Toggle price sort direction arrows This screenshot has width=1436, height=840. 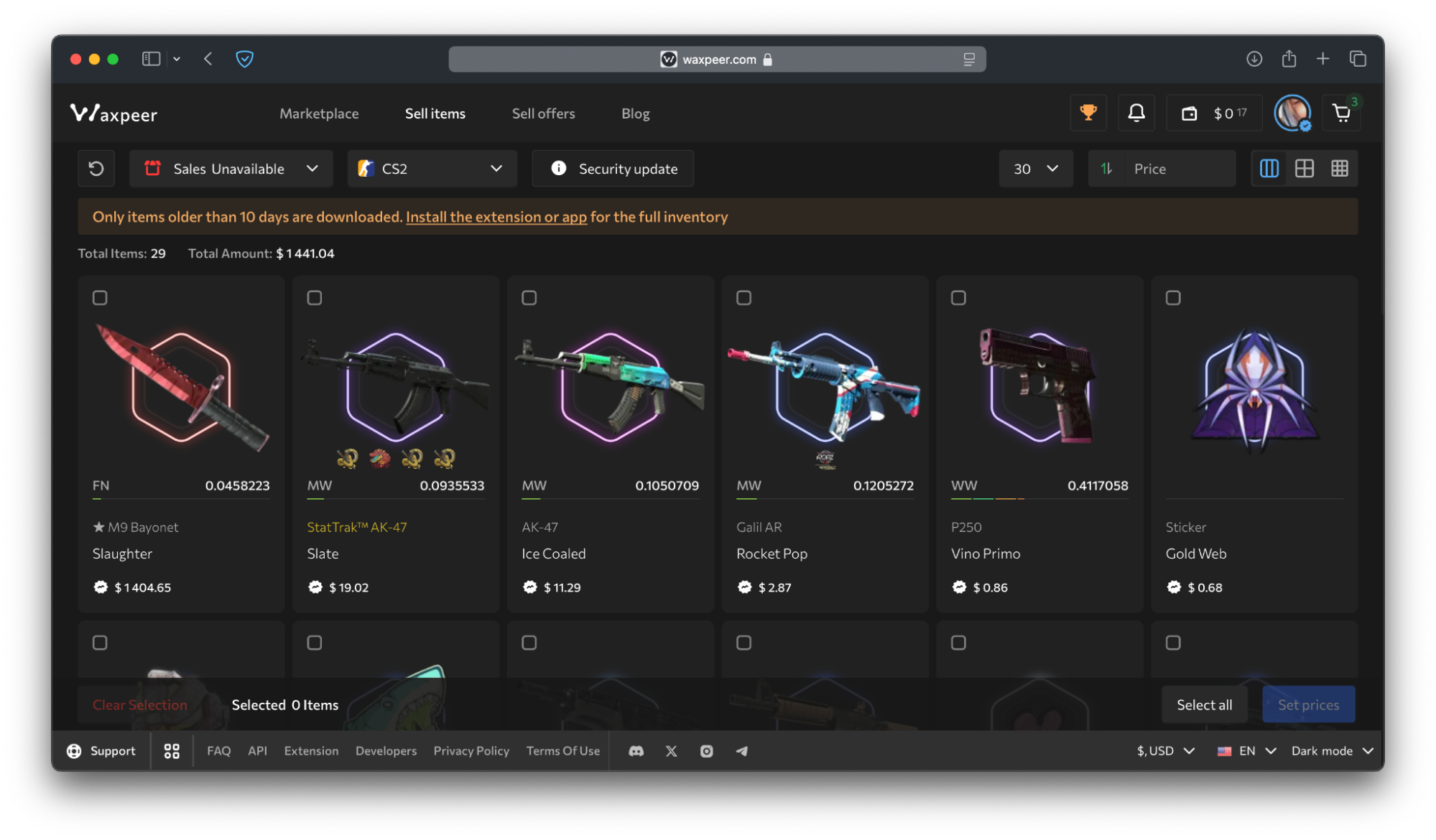(x=1107, y=169)
